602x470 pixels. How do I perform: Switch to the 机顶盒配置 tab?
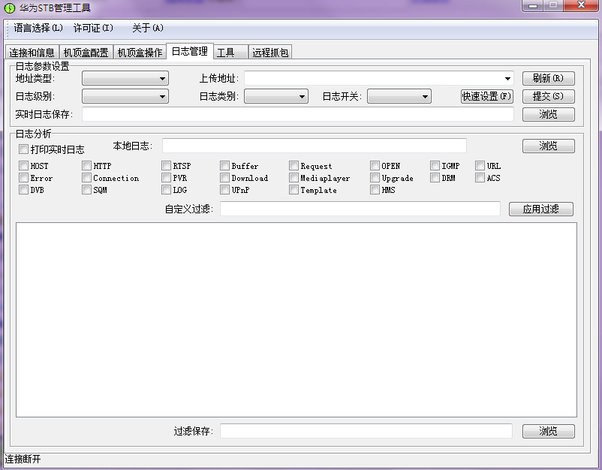pyautogui.click(x=86, y=52)
